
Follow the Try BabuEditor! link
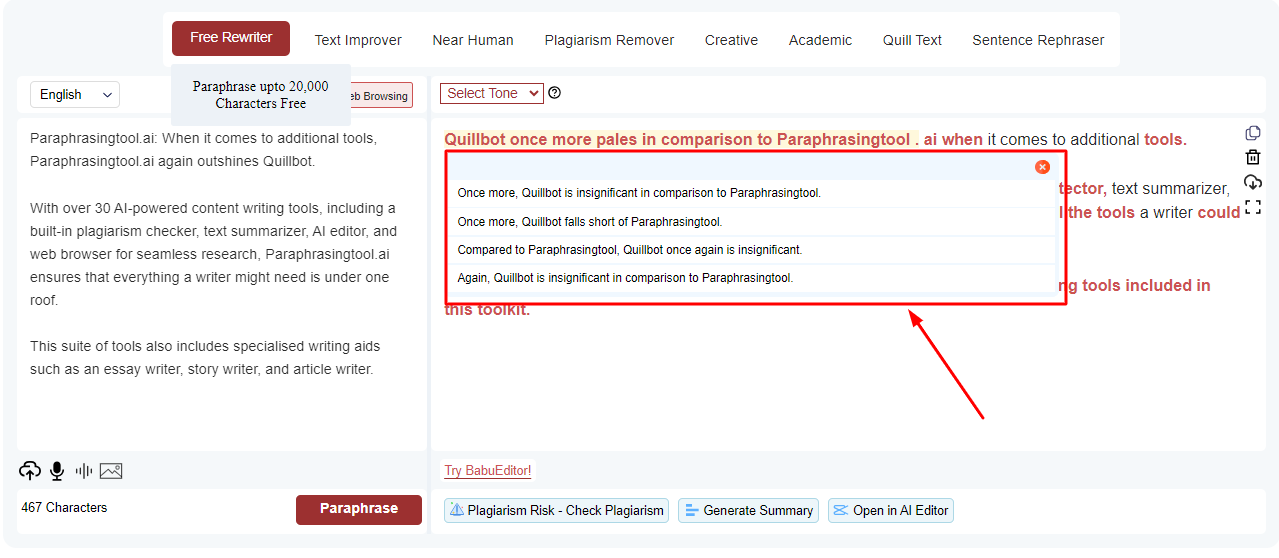[x=488, y=471]
